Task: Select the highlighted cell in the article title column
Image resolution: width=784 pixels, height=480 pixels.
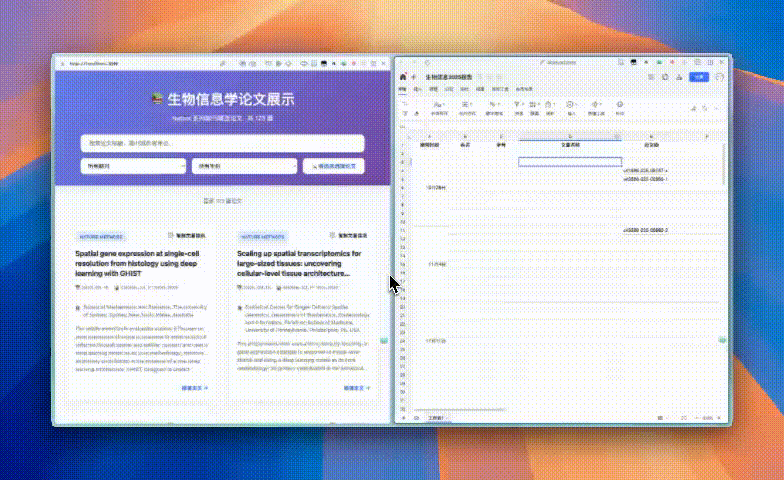Action: coord(570,162)
